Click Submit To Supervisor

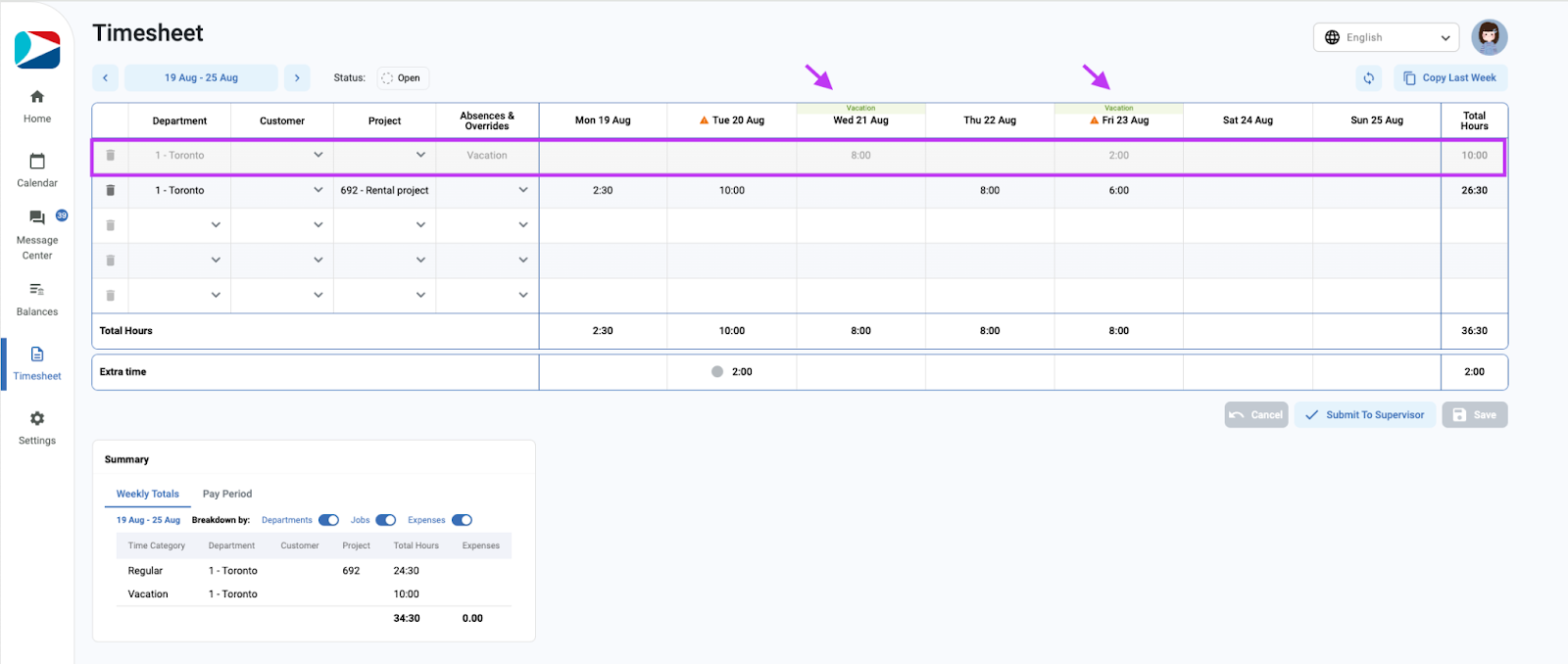(1365, 415)
